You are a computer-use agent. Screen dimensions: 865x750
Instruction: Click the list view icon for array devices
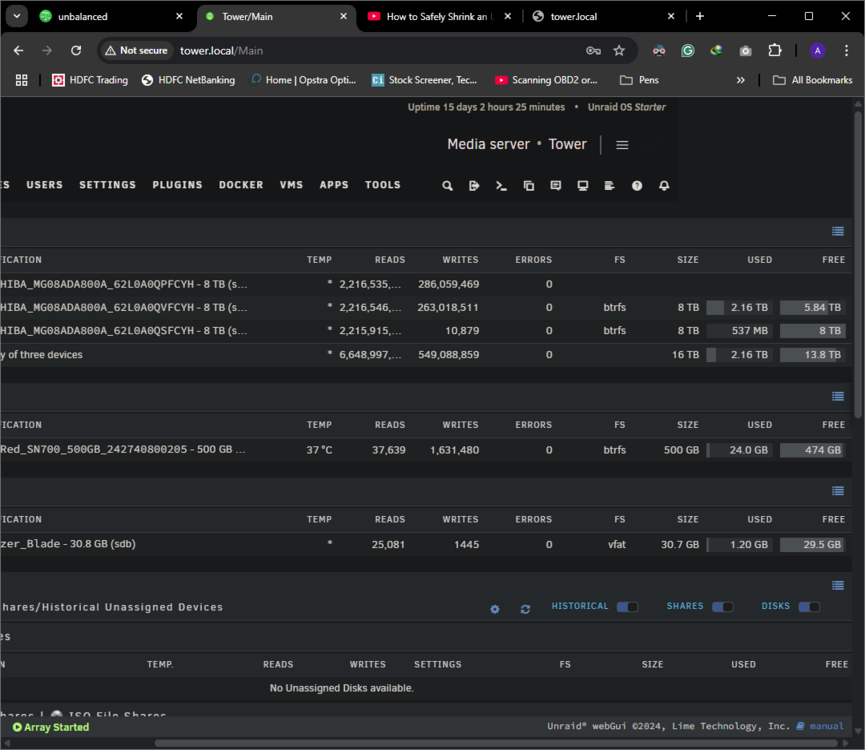837,231
